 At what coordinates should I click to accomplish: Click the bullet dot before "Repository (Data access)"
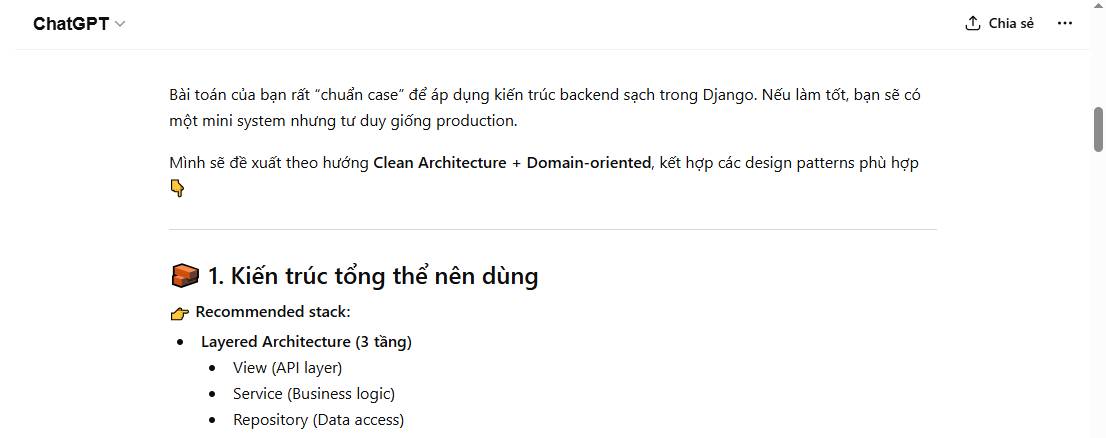[x=212, y=420]
